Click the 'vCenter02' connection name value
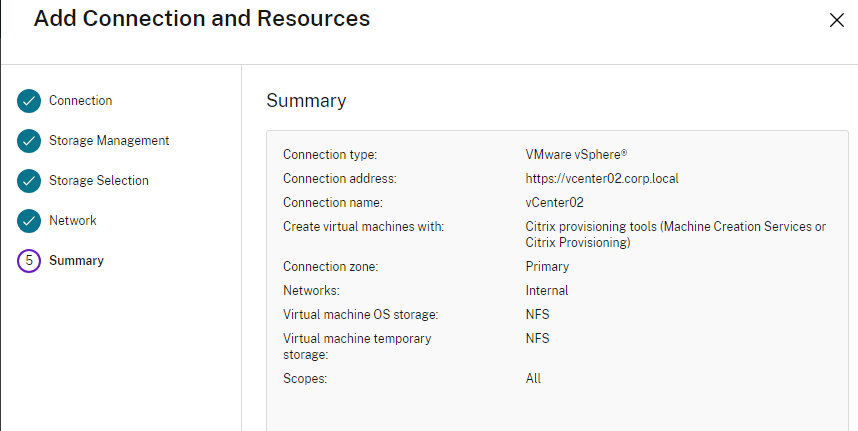 (x=554, y=203)
